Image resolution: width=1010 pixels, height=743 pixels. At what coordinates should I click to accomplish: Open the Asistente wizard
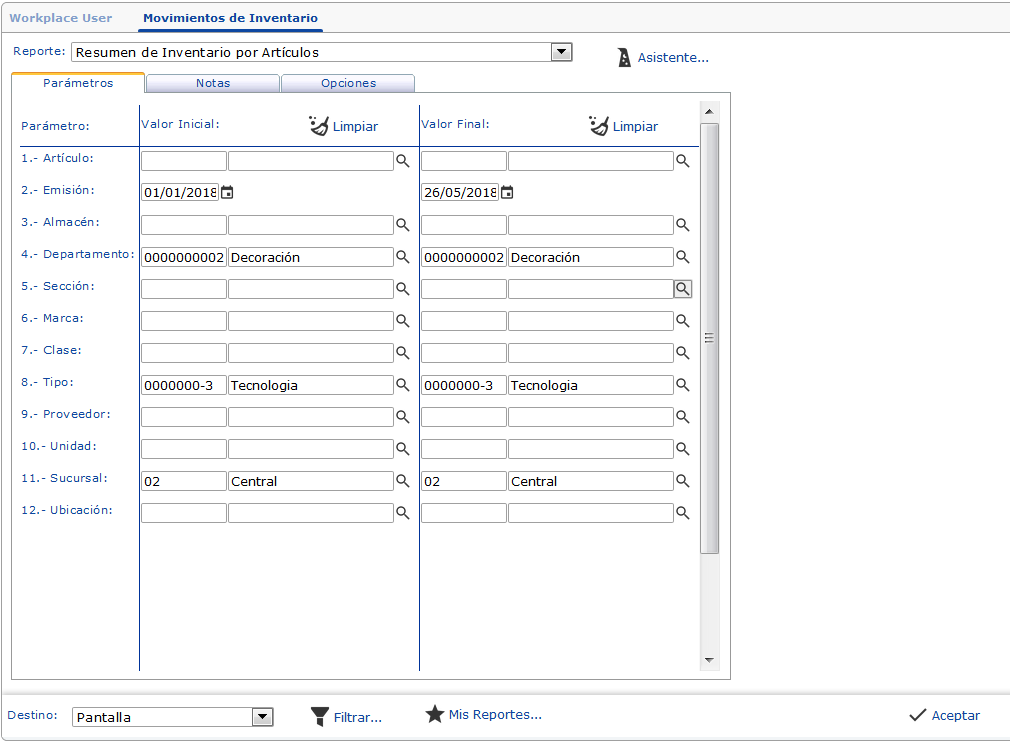[x=663, y=58]
